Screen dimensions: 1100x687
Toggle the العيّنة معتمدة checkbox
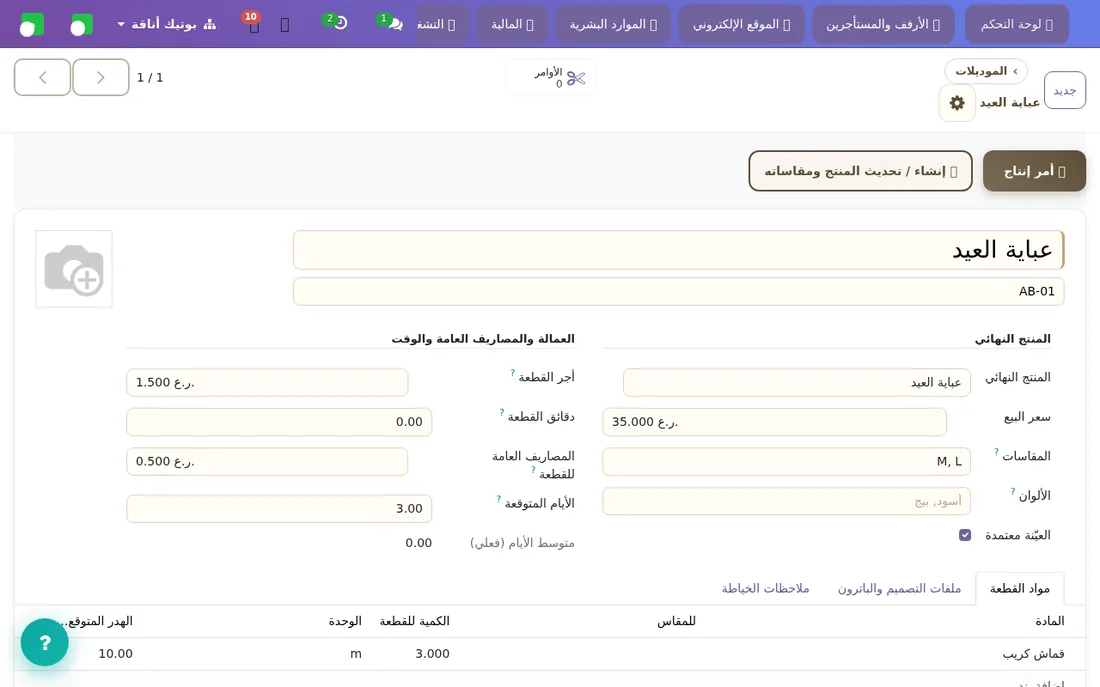(965, 535)
